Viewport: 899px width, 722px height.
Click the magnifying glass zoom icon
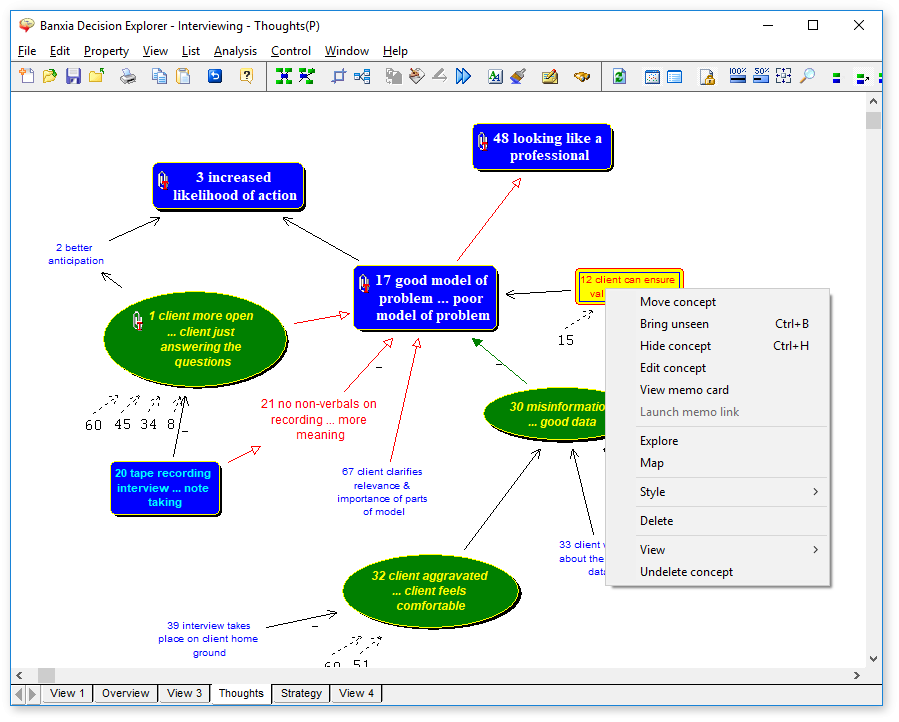(x=807, y=76)
